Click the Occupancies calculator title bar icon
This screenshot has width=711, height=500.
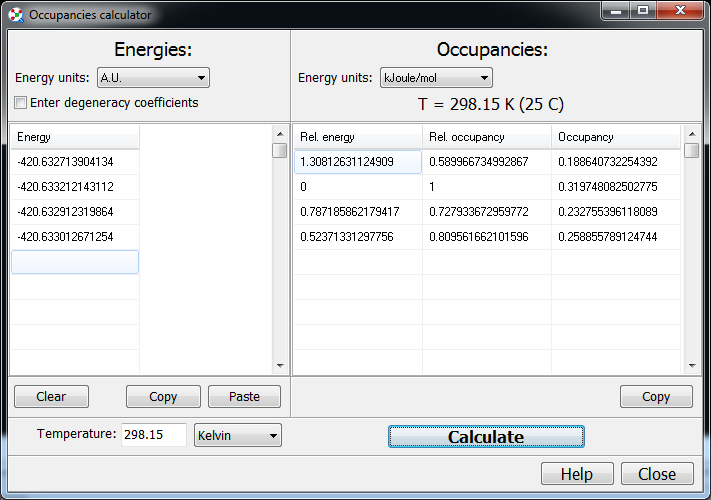(x=15, y=15)
